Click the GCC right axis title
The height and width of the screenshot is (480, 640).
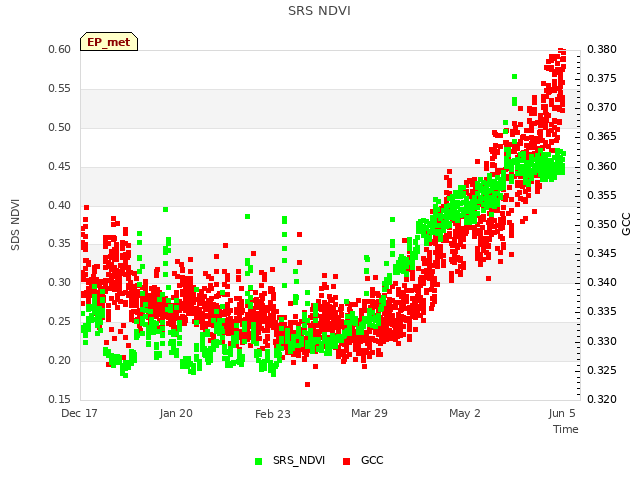click(626, 224)
